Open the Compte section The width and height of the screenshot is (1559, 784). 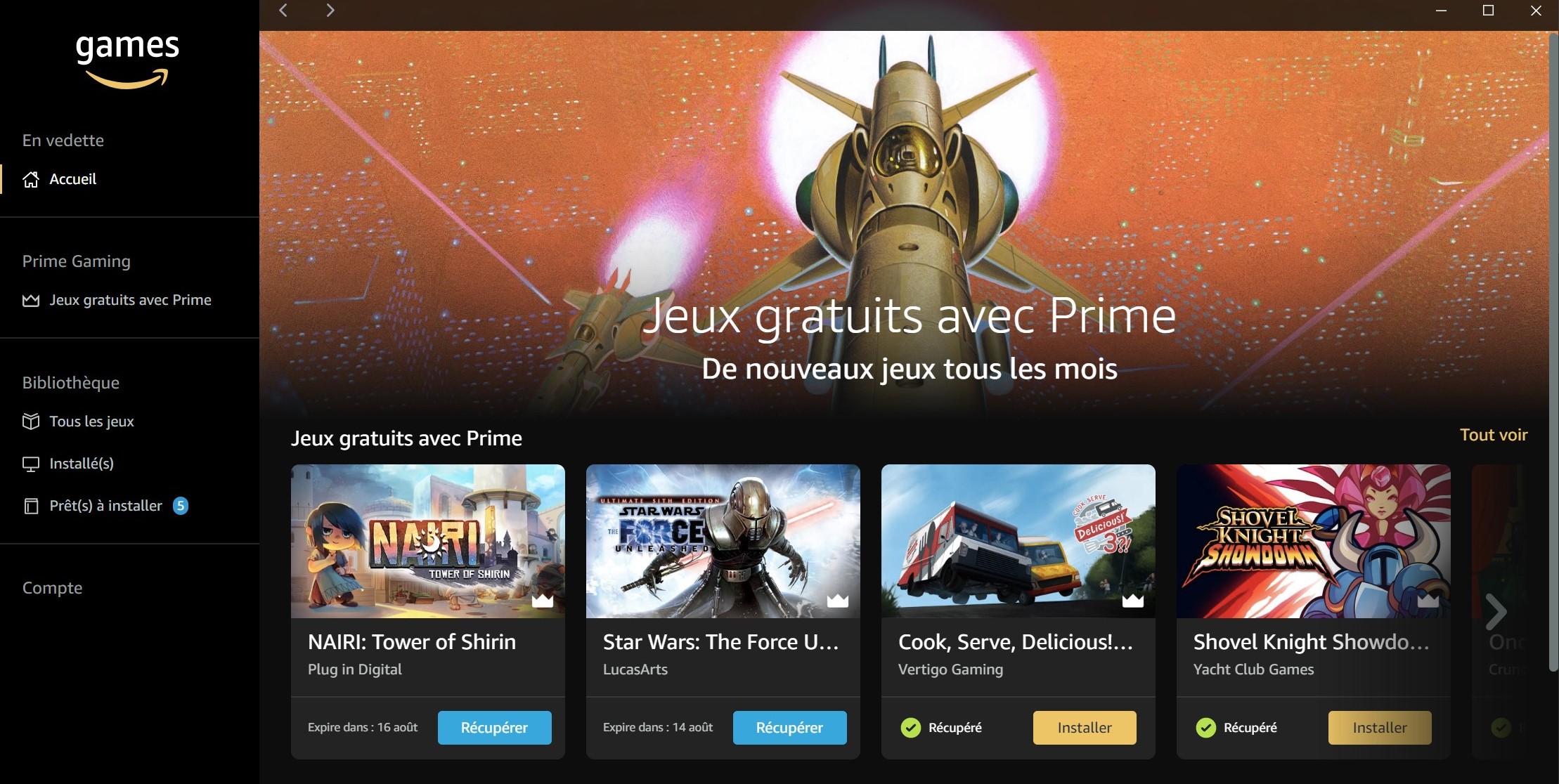click(x=52, y=588)
